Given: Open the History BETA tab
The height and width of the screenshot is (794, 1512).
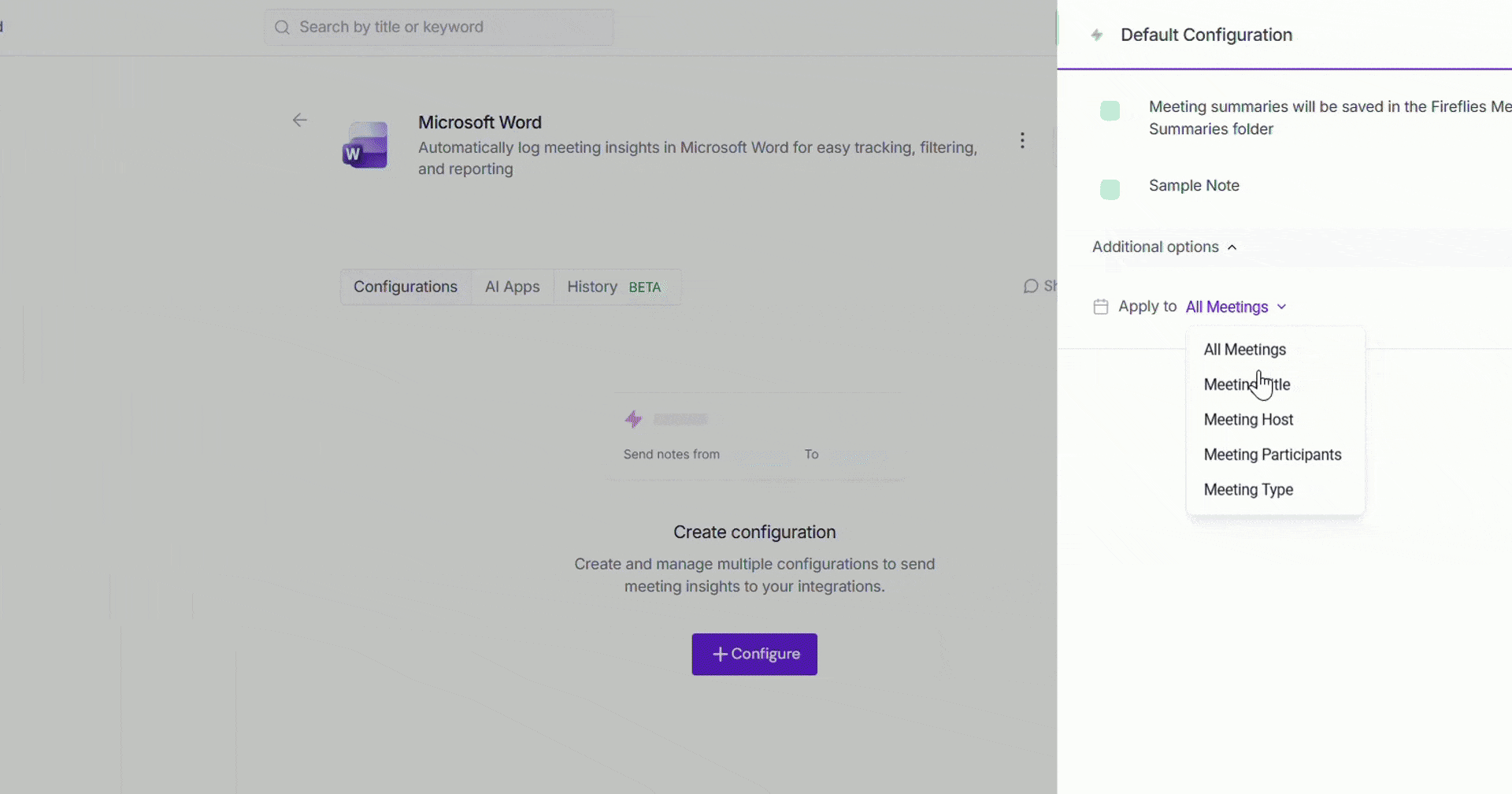Looking at the screenshot, I should 617,287.
